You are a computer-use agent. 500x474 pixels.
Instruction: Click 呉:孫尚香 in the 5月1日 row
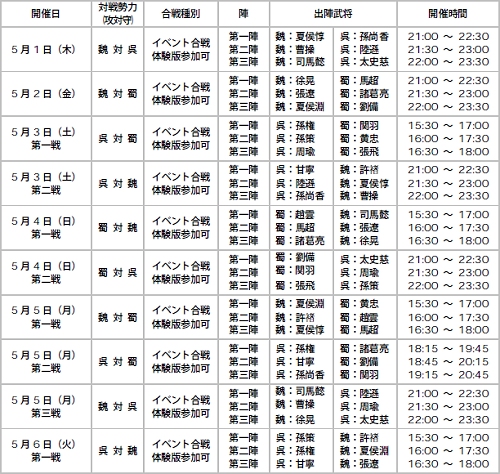click(x=364, y=36)
